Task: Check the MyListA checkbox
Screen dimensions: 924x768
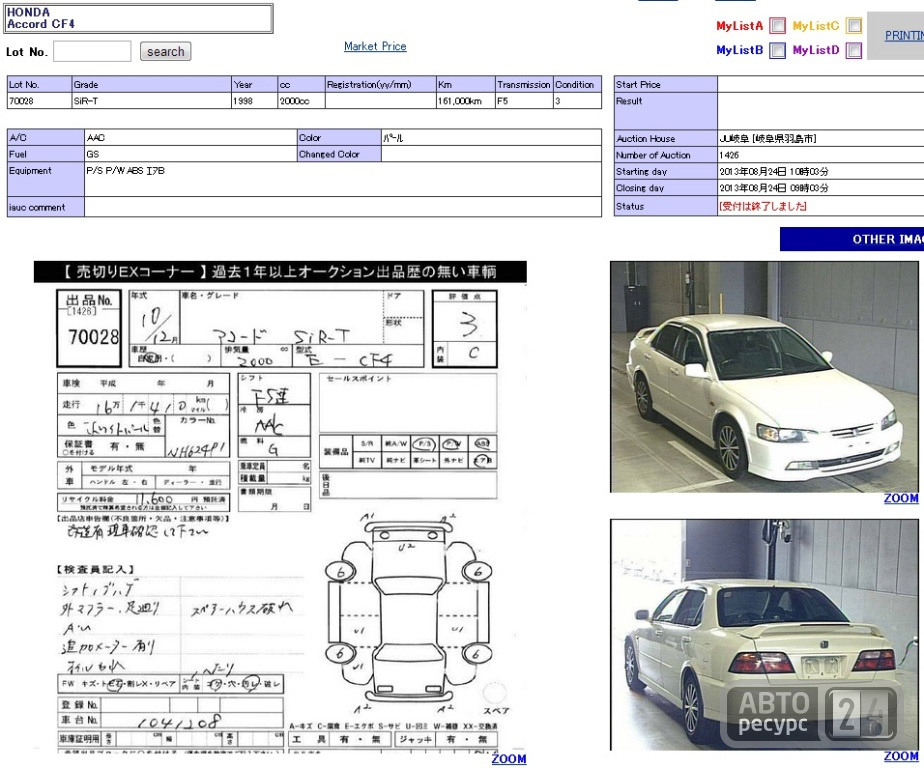Action: coord(778,25)
